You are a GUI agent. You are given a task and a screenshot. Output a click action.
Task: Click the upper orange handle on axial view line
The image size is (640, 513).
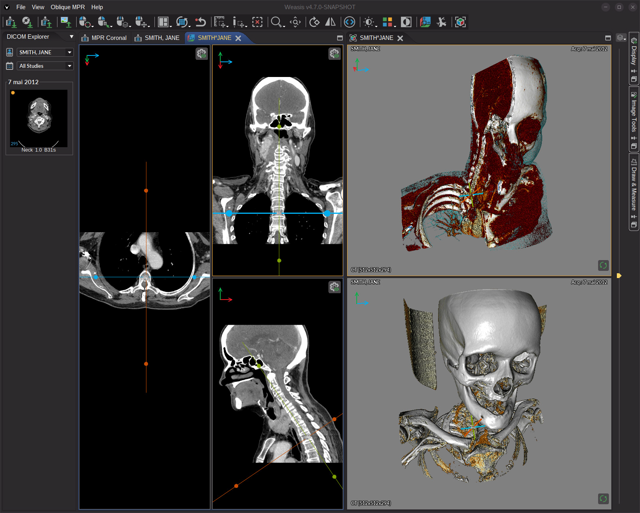tap(146, 191)
